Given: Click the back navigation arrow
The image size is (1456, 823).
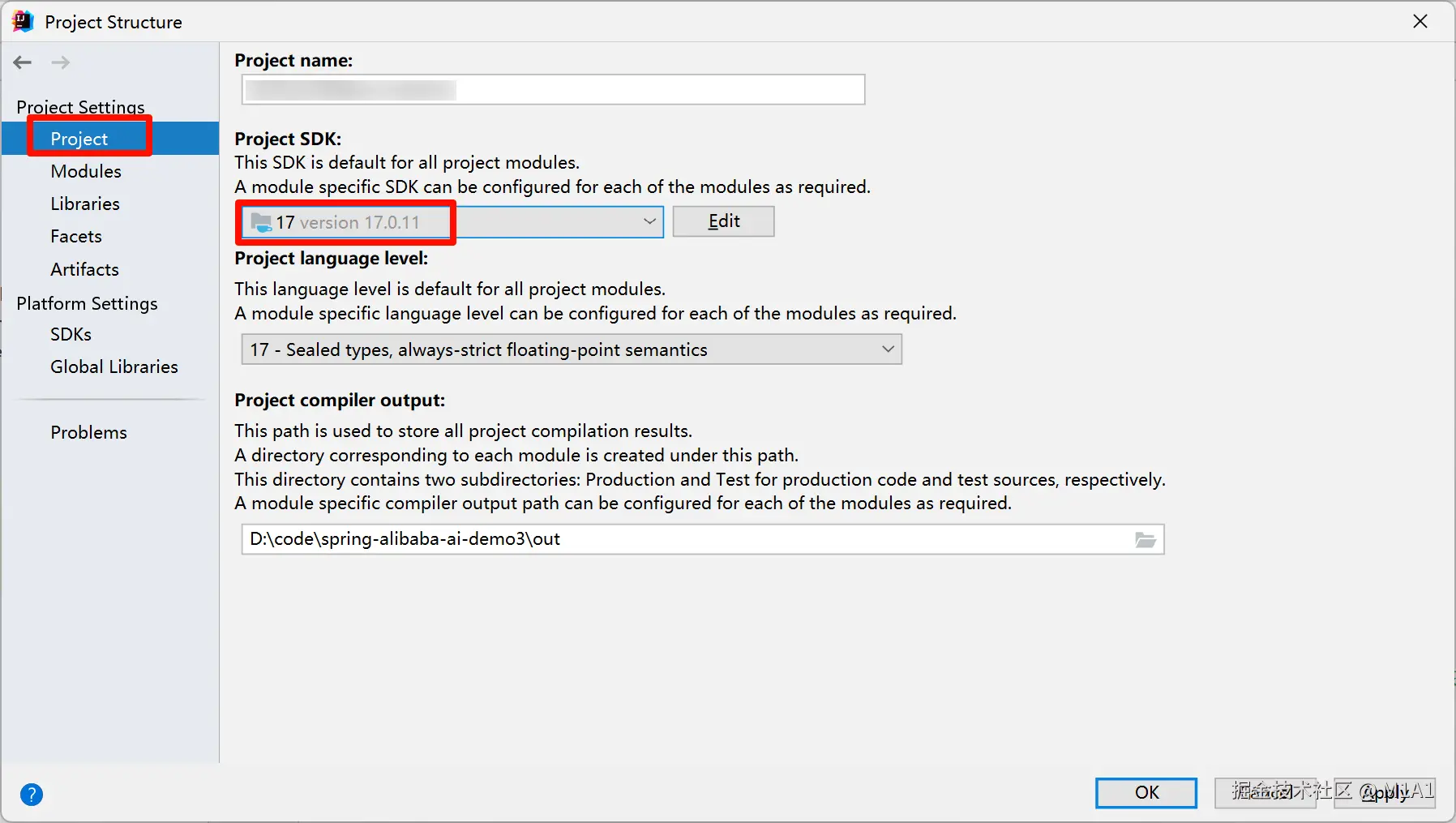Looking at the screenshot, I should click(23, 62).
